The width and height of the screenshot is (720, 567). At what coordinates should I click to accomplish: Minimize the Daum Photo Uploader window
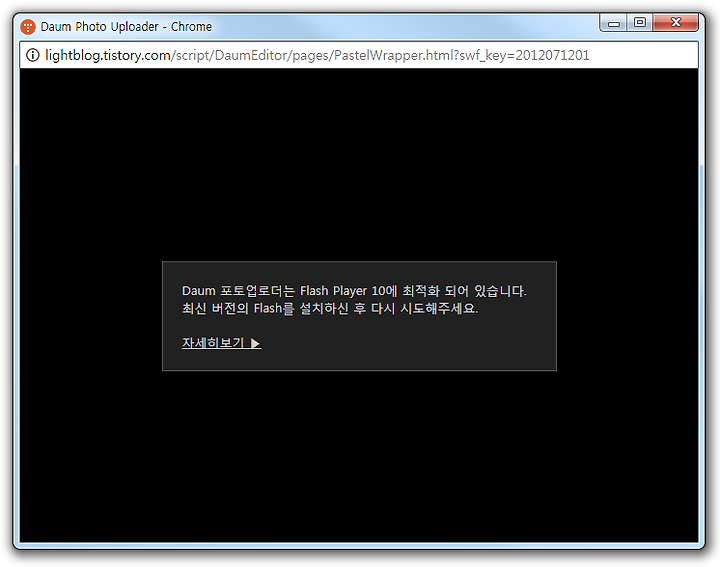pyautogui.click(x=614, y=23)
